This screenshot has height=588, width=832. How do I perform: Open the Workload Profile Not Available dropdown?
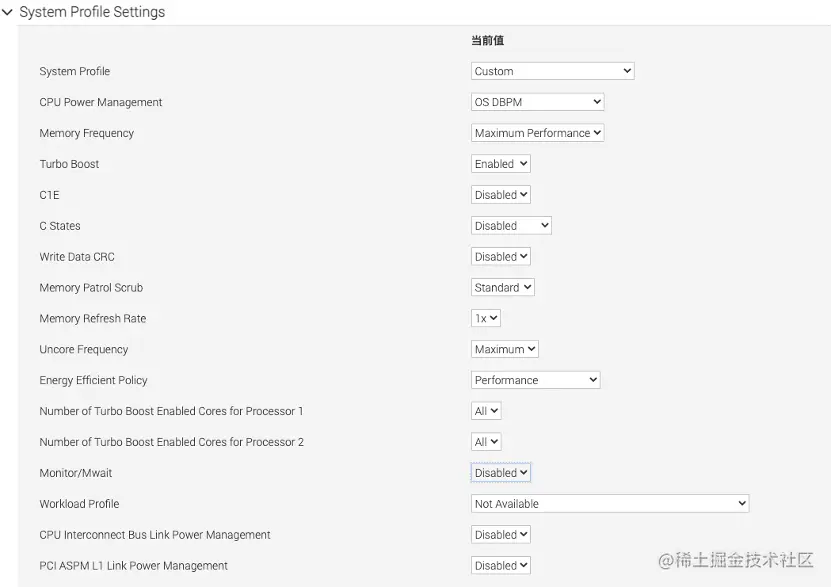[610, 504]
